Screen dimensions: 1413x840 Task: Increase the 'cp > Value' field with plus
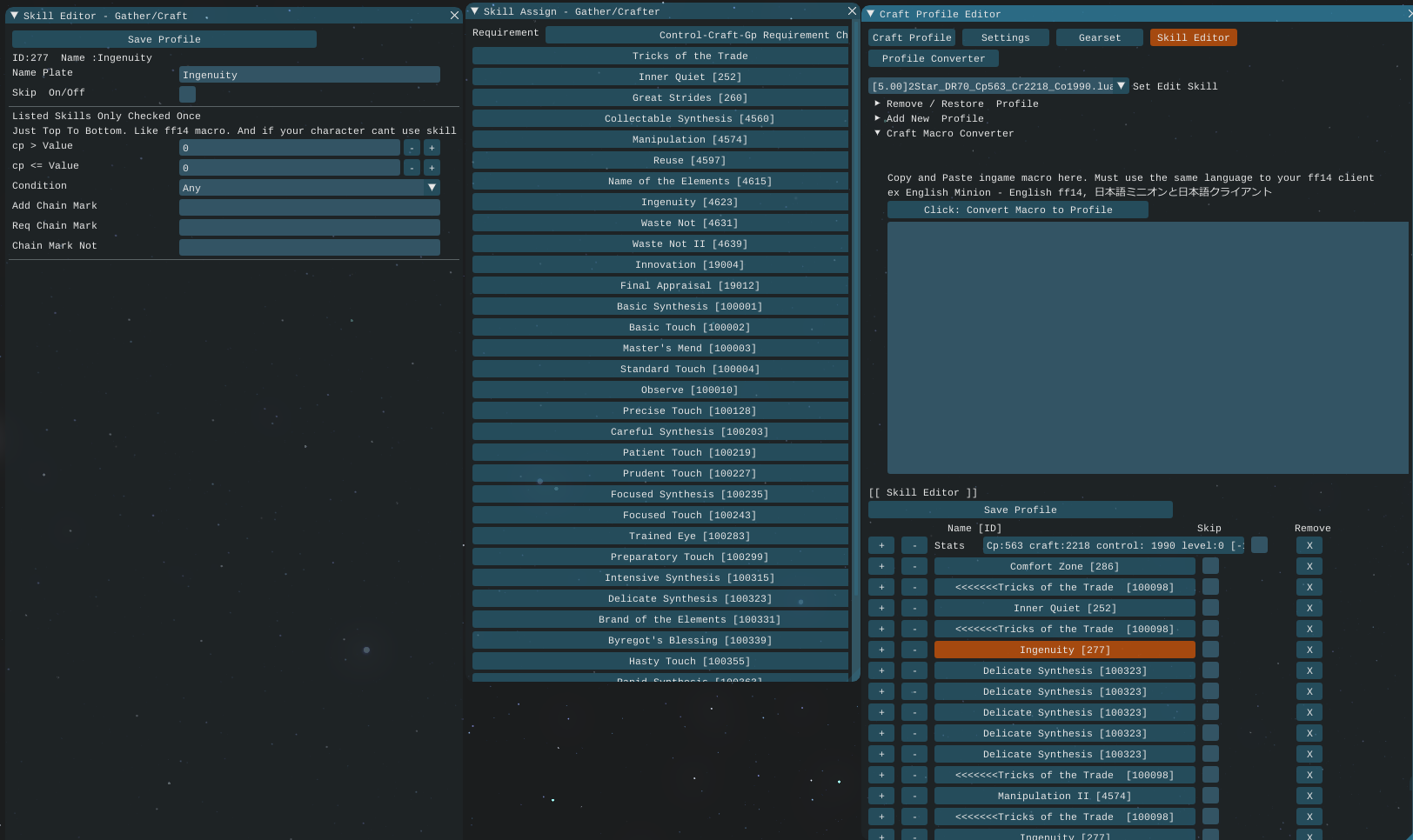tap(432, 148)
